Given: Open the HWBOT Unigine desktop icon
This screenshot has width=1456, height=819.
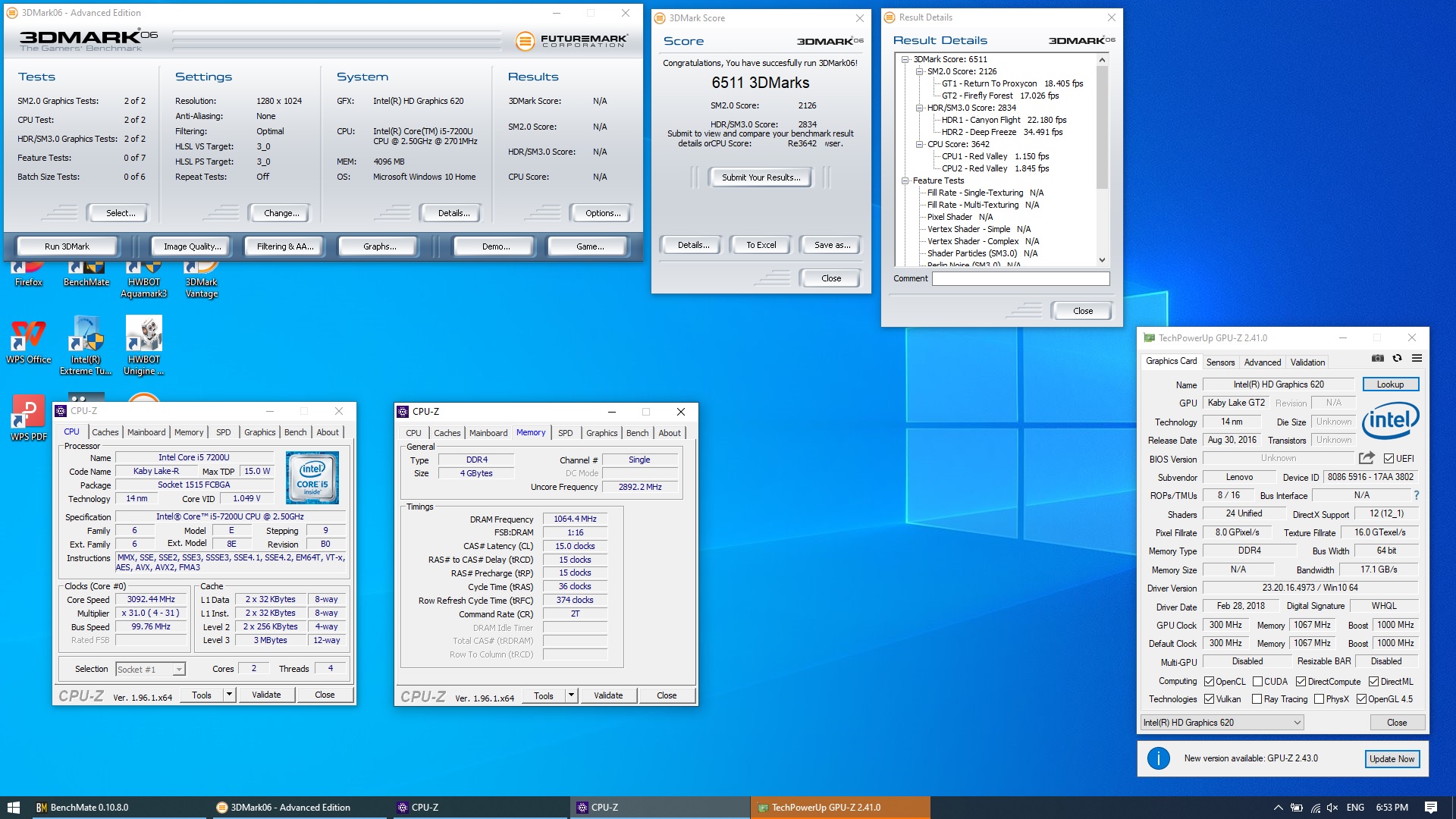Looking at the screenshot, I should click(x=144, y=347).
